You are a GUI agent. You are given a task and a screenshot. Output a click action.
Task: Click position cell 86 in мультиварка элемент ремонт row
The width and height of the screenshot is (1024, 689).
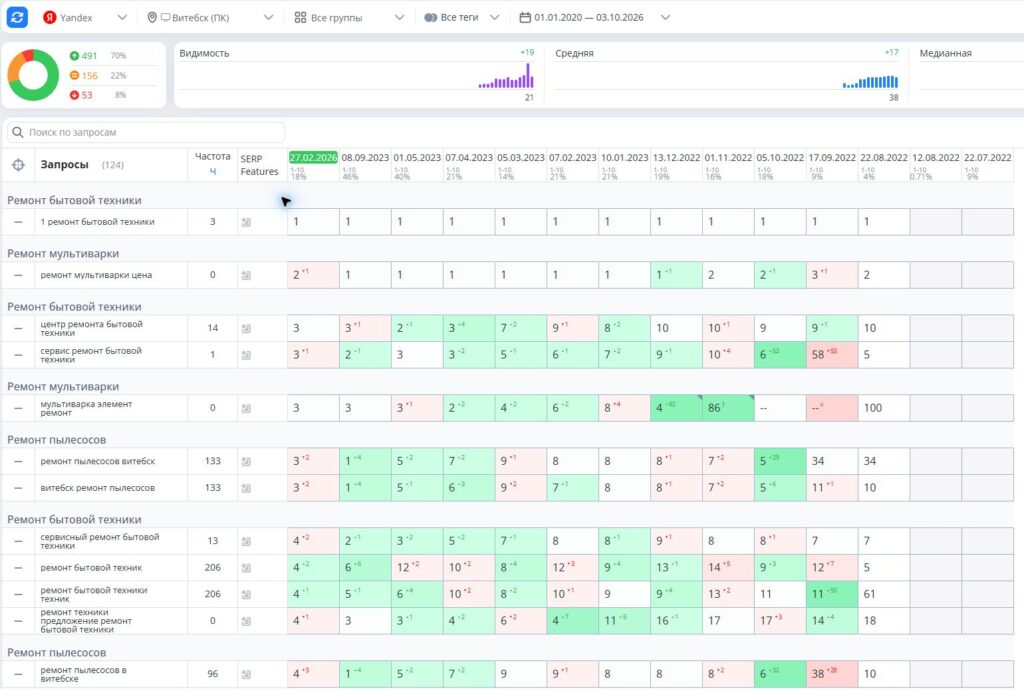[x=728, y=408]
